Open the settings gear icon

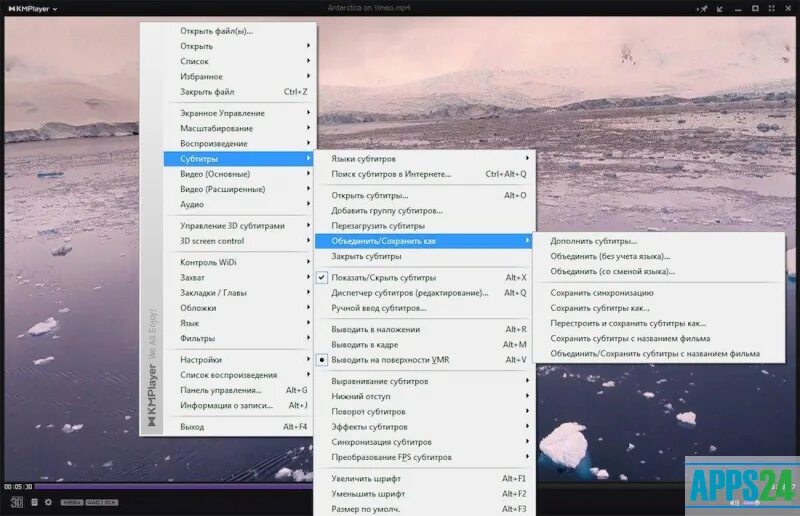48,502
